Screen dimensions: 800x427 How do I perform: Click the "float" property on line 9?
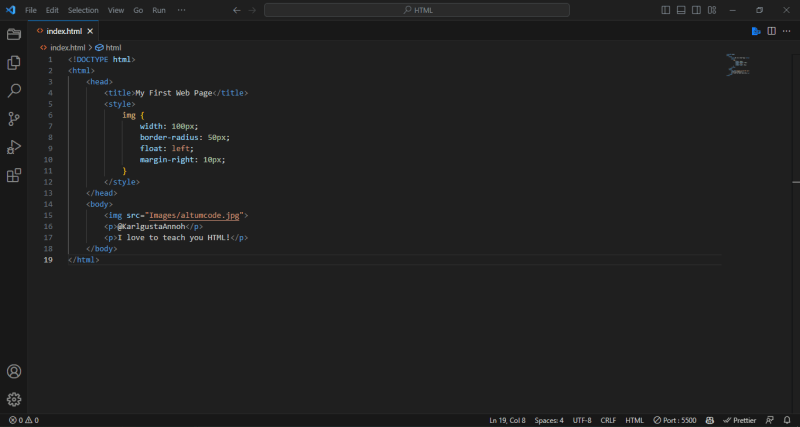click(151, 148)
